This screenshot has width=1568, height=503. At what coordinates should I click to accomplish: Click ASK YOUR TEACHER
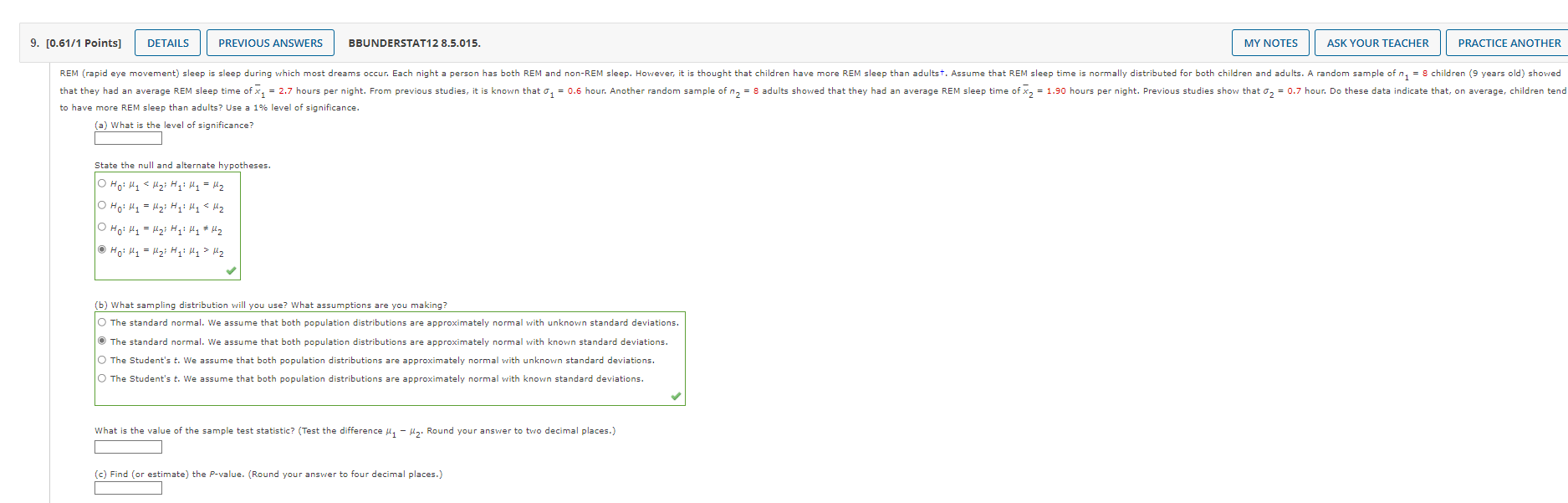(x=1377, y=43)
